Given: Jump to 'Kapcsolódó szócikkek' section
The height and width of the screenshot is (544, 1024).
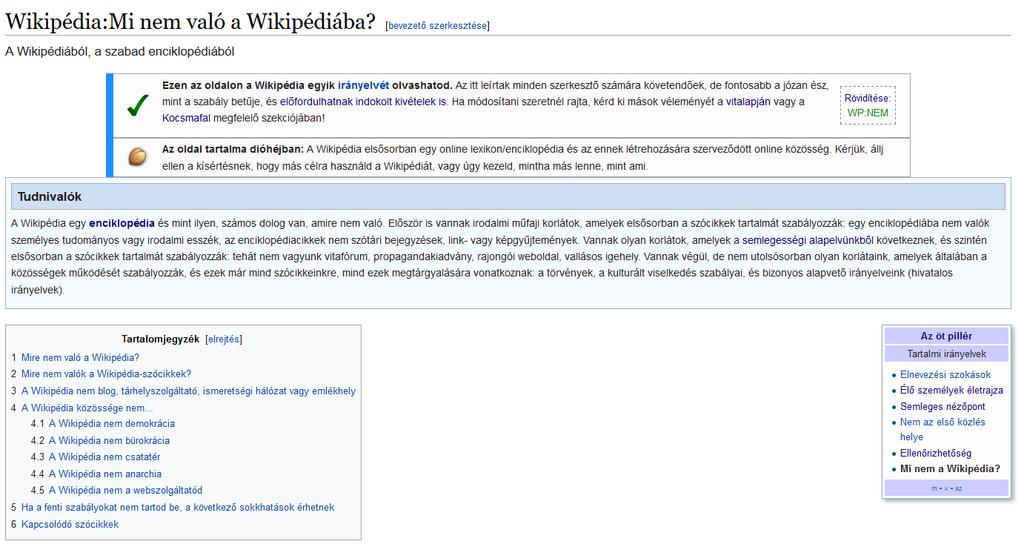Looking at the screenshot, I should coord(70,524).
